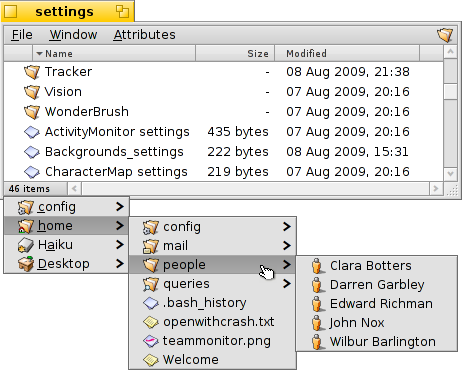
Task: Click the vertical scrollbar down arrow
Action: pos(450,174)
